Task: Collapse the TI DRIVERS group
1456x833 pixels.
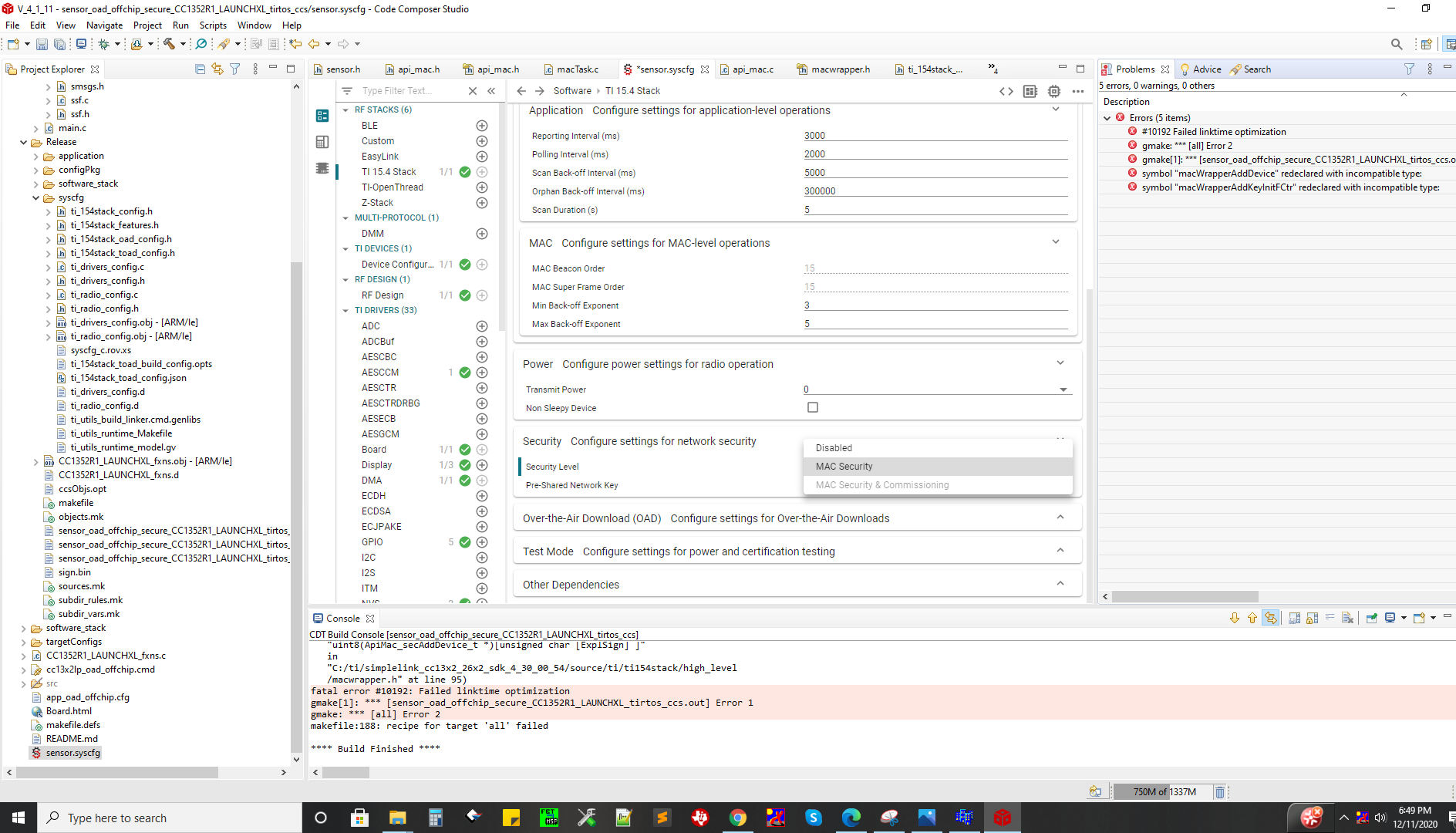Action: (x=345, y=311)
